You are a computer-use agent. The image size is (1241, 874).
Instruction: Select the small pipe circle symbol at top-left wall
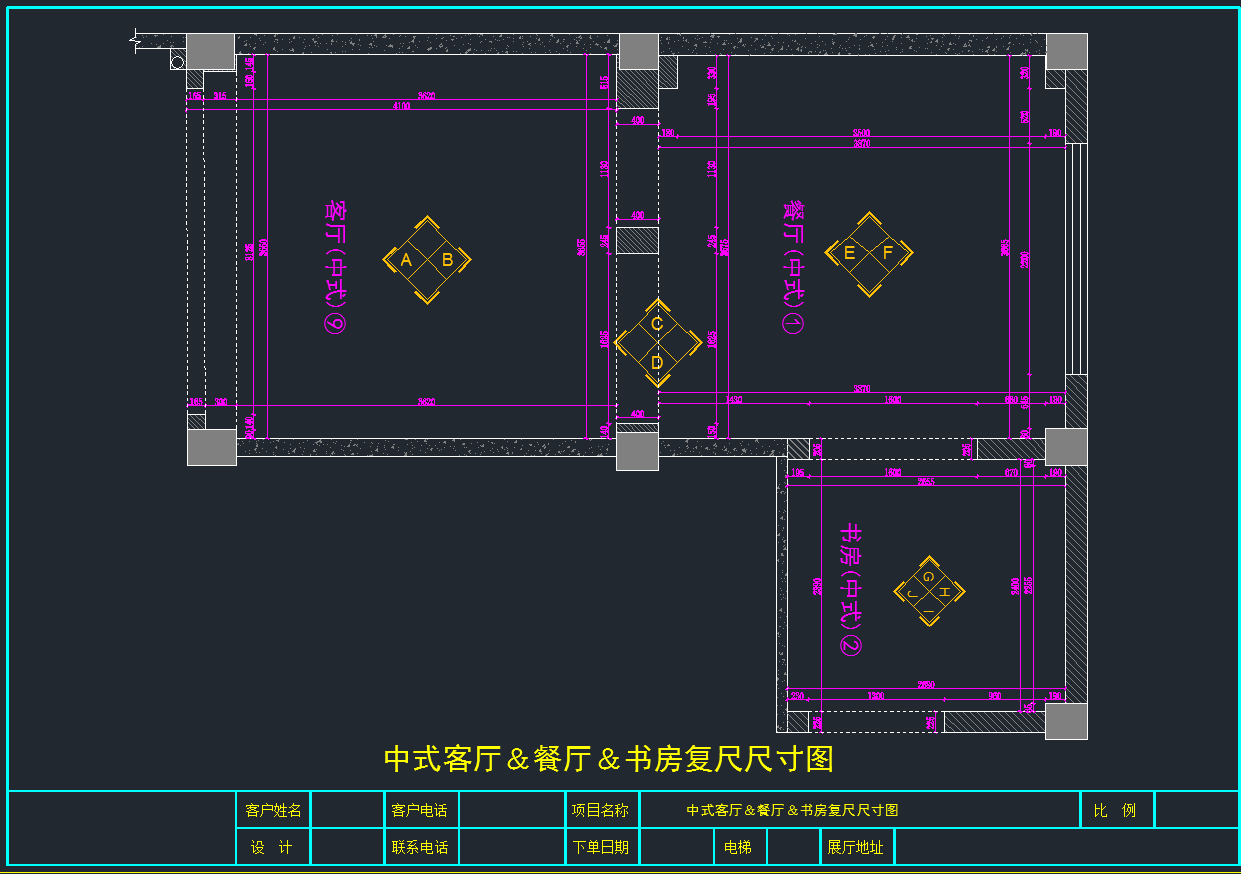[x=177, y=63]
